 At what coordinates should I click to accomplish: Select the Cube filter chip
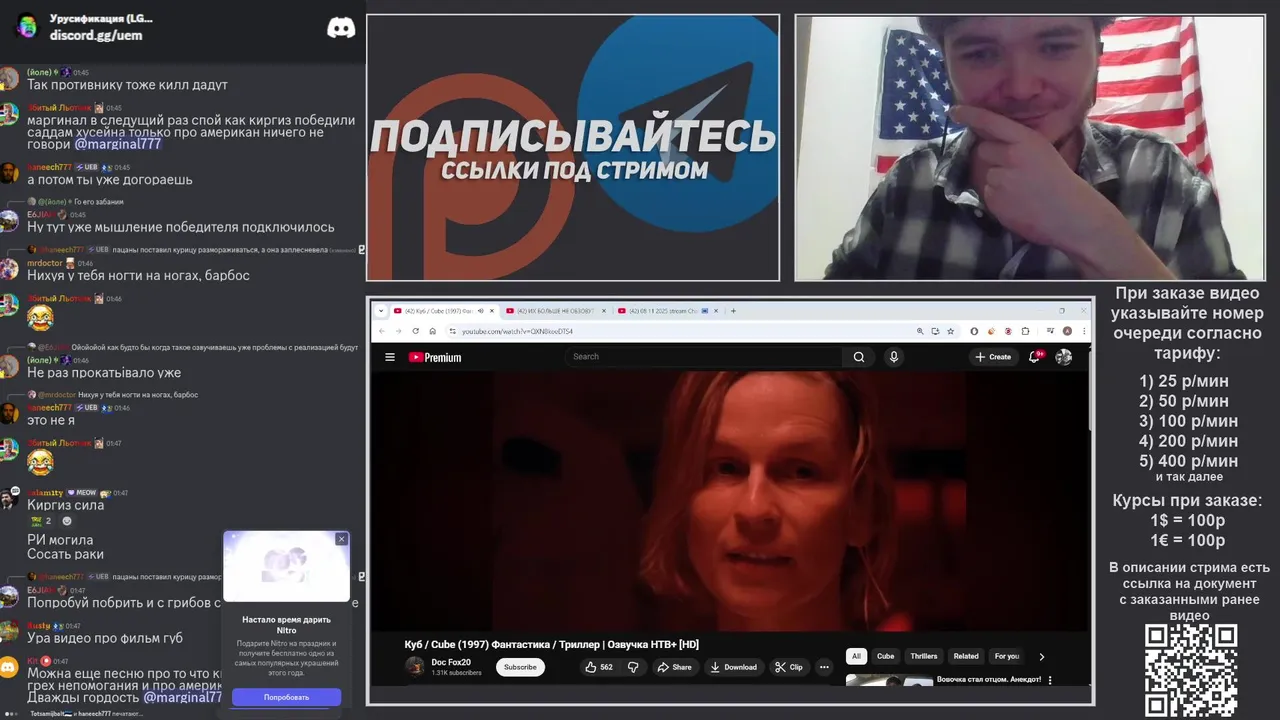coord(886,656)
